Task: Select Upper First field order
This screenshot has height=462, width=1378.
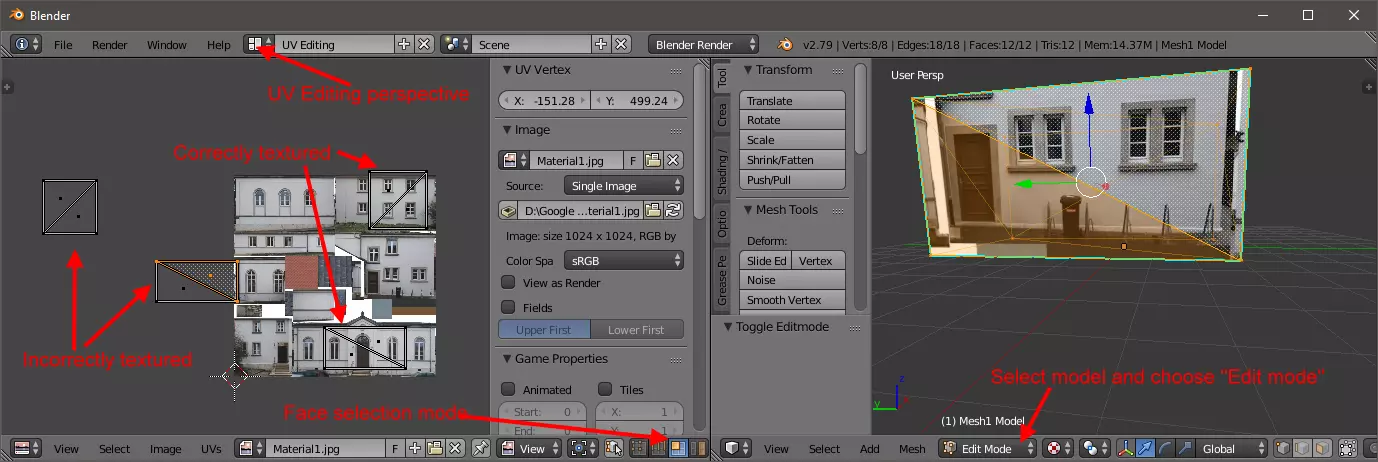Action: (x=545, y=330)
